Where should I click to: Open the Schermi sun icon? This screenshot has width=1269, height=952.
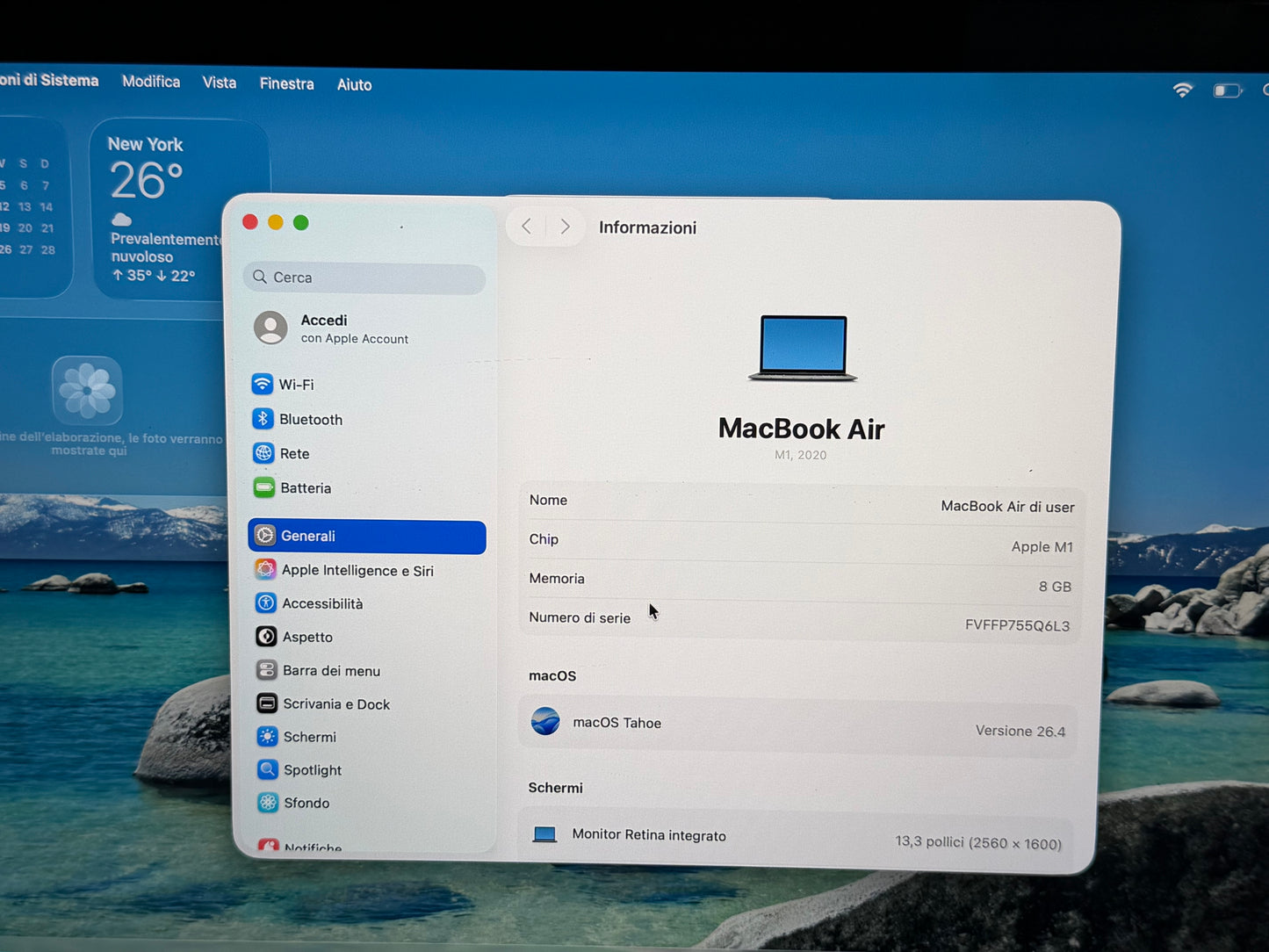click(268, 736)
